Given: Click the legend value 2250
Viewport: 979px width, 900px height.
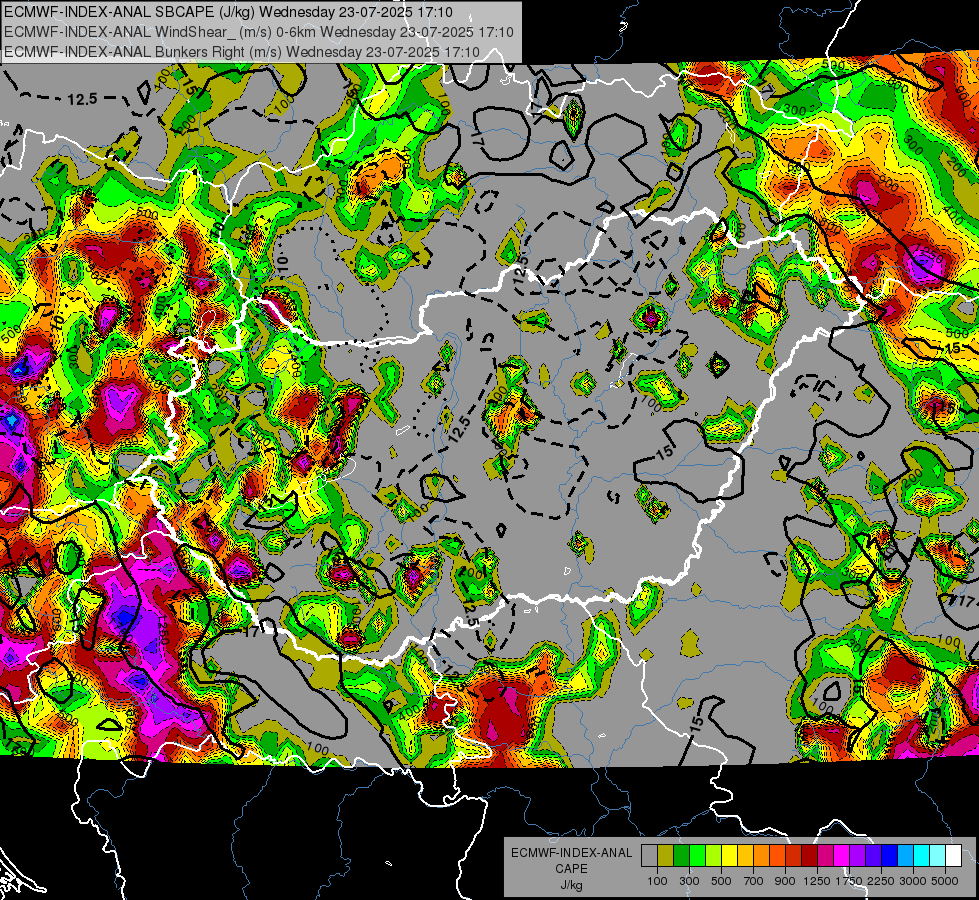Looking at the screenshot, I should pyautogui.click(x=881, y=881).
